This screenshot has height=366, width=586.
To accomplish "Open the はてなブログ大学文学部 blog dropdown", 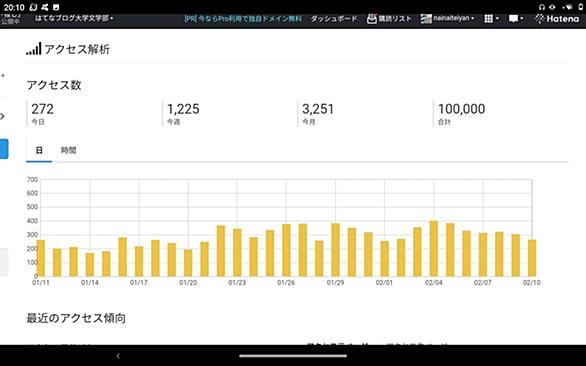I will click(x=74, y=18).
